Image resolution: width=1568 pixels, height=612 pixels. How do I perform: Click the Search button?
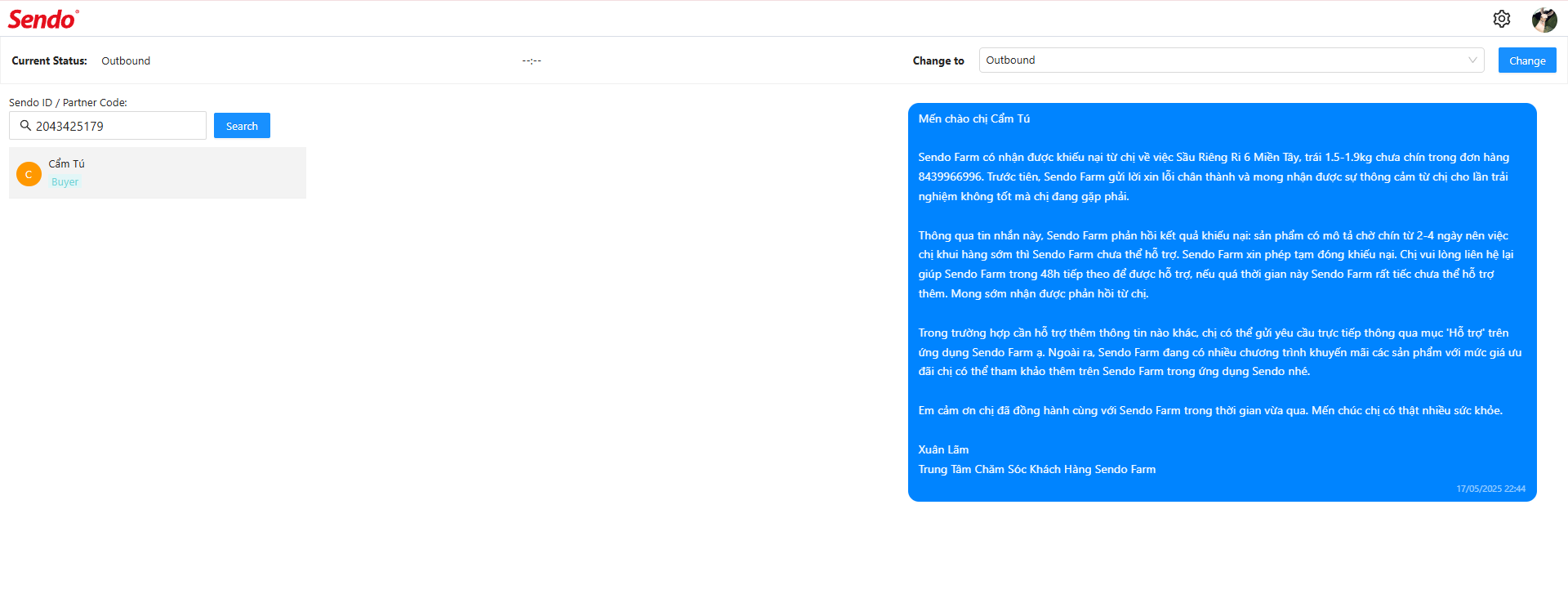point(242,126)
